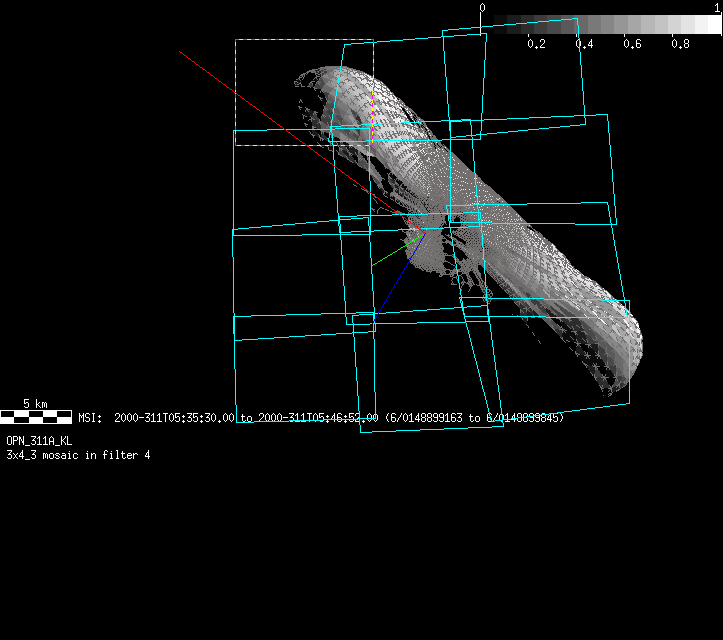
Task: Click the MSI label
Action: pyautogui.click(x=91, y=418)
